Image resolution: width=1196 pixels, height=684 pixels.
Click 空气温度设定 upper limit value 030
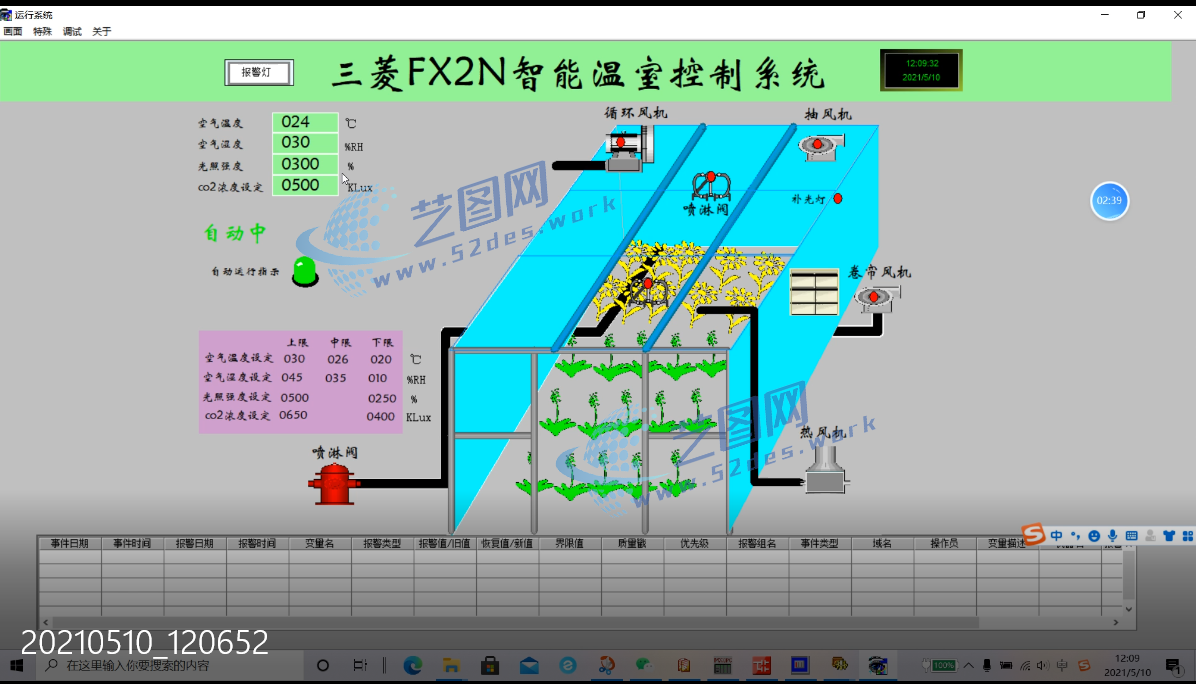(x=294, y=358)
